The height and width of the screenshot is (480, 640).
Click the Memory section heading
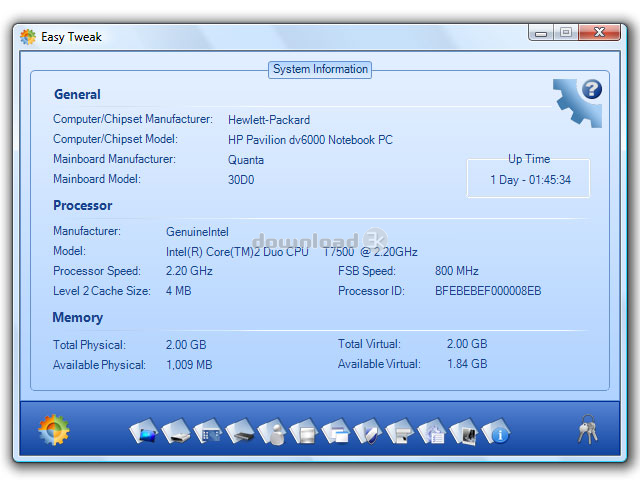[x=78, y=318]
